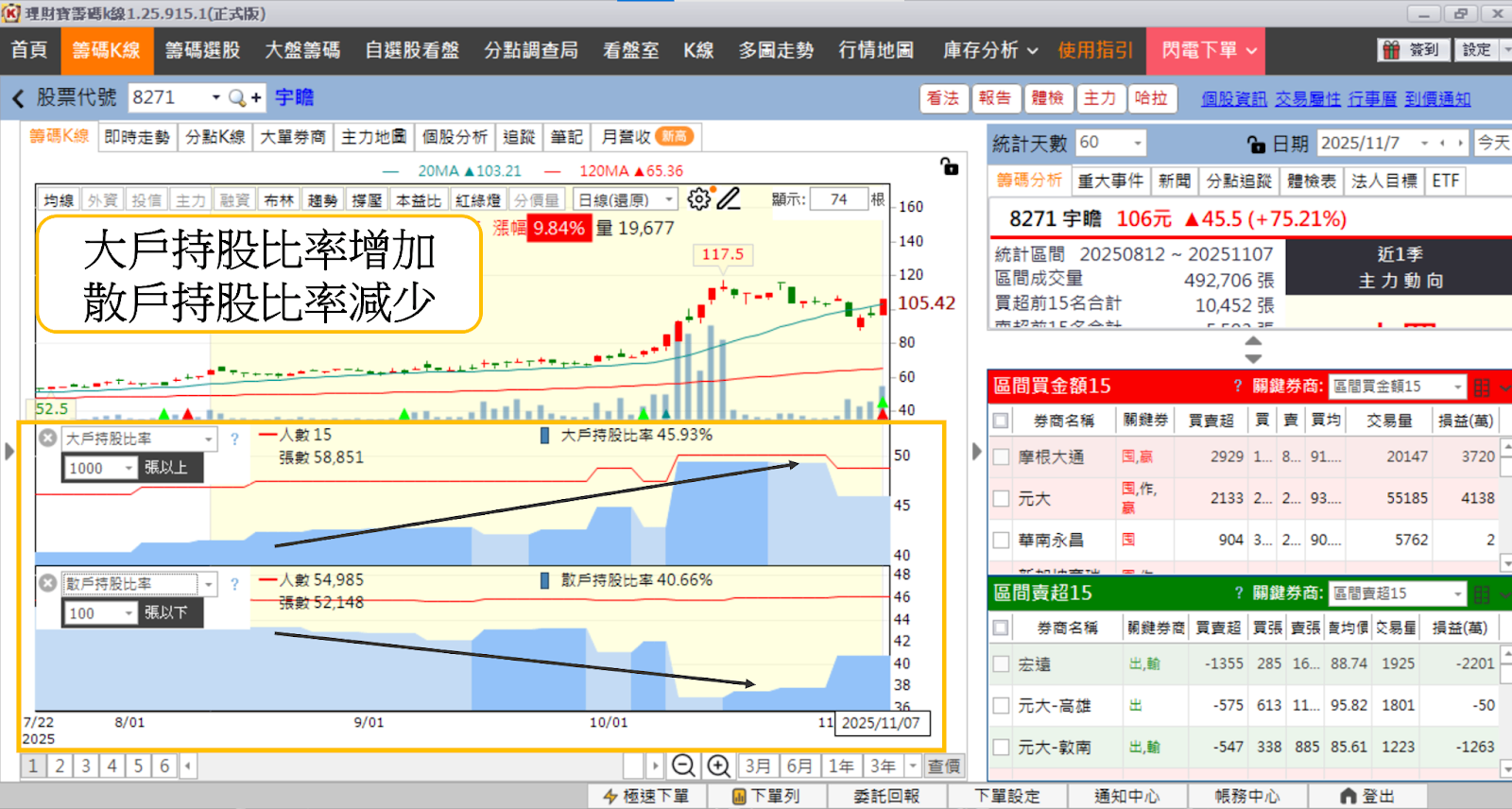1512x809 pixels.
Task: Close the 散戶持股比率 indicator panel
Action: (x=47, y=583)
